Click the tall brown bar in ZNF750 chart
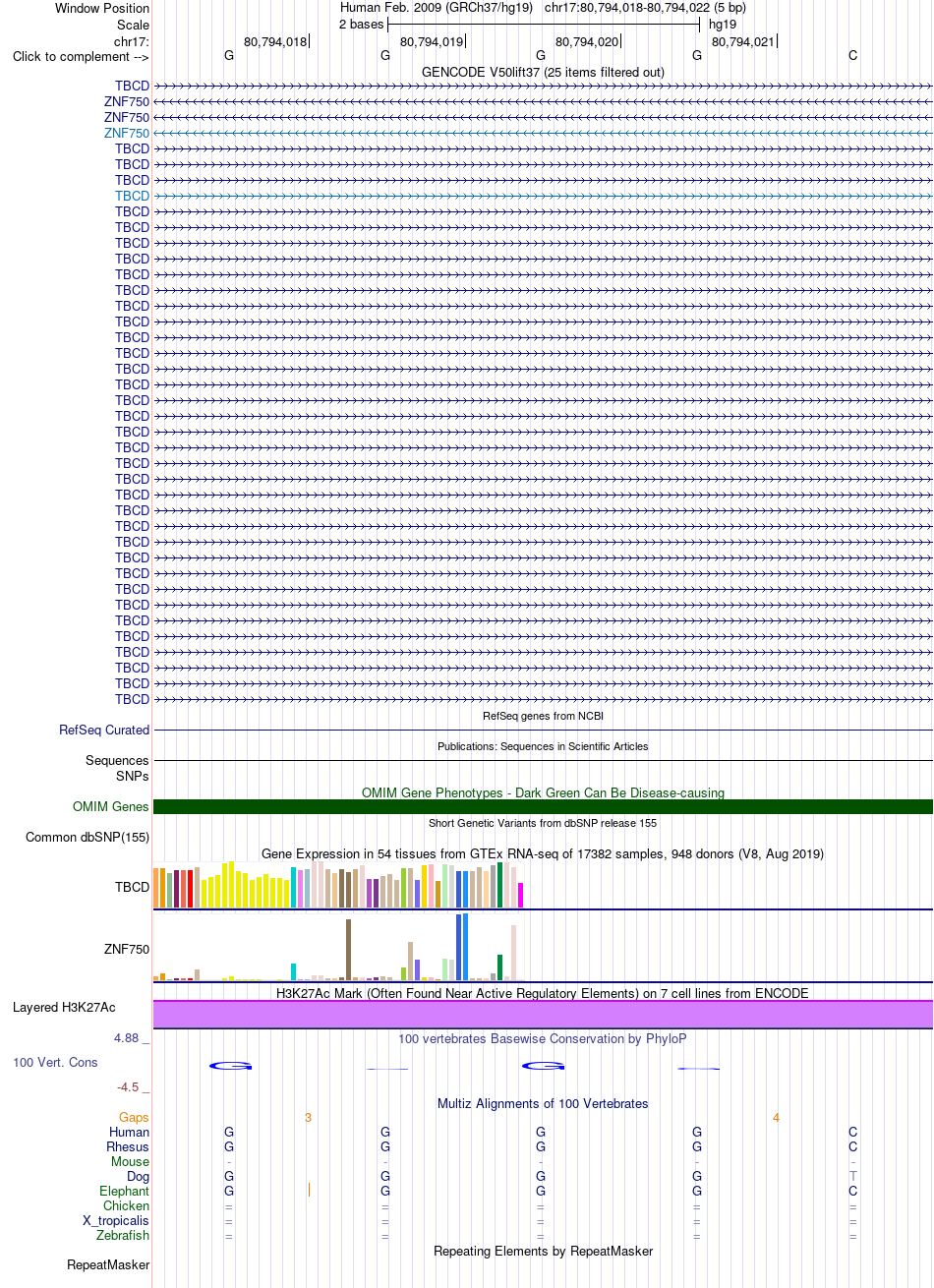This screenshot has height=1288, width=934. click(349, 950)
